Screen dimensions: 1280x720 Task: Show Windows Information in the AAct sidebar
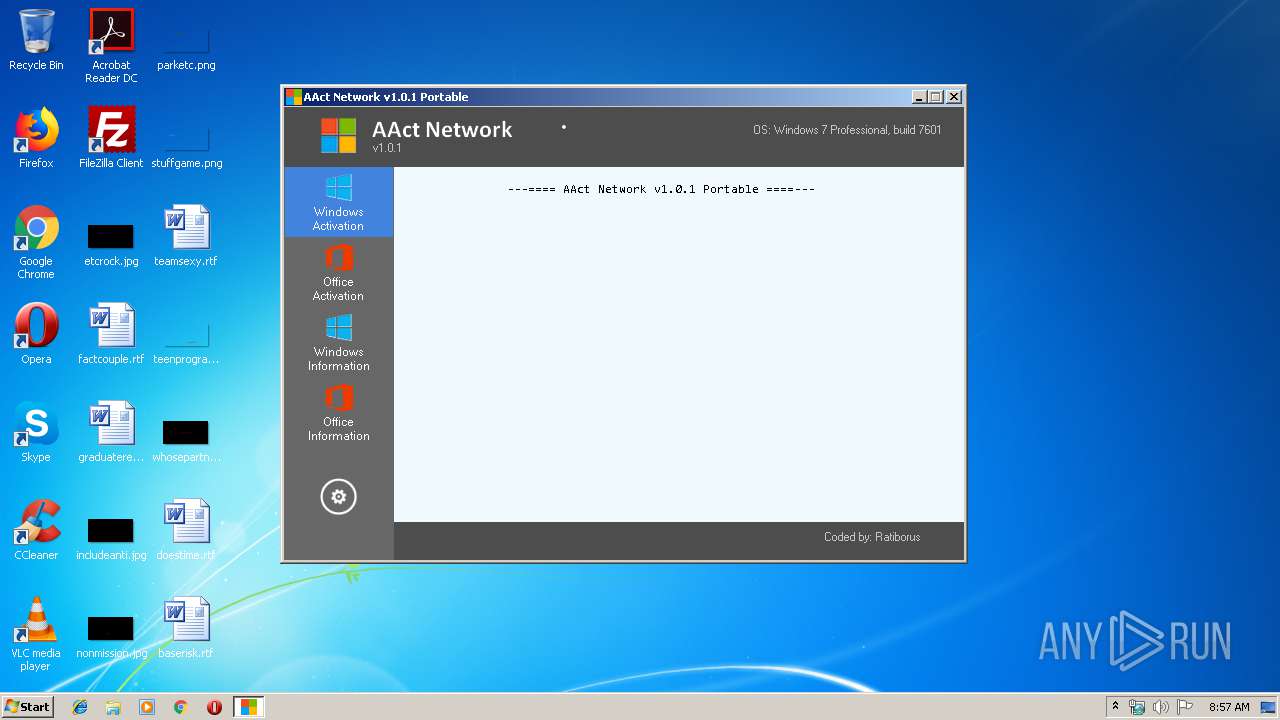click(338, 342)
